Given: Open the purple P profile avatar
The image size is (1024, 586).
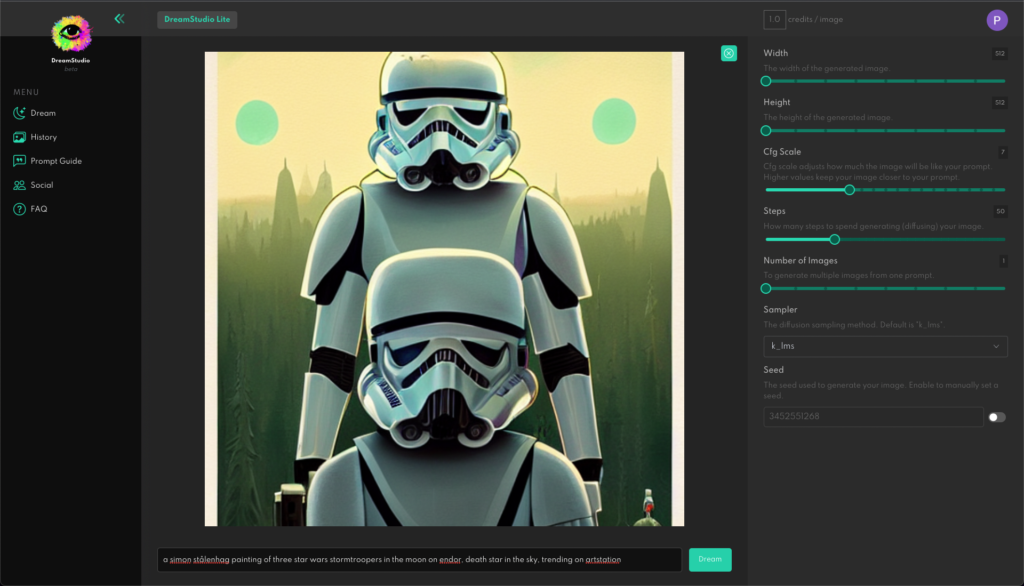Looking at the screenshot, I should pos(997,20).
